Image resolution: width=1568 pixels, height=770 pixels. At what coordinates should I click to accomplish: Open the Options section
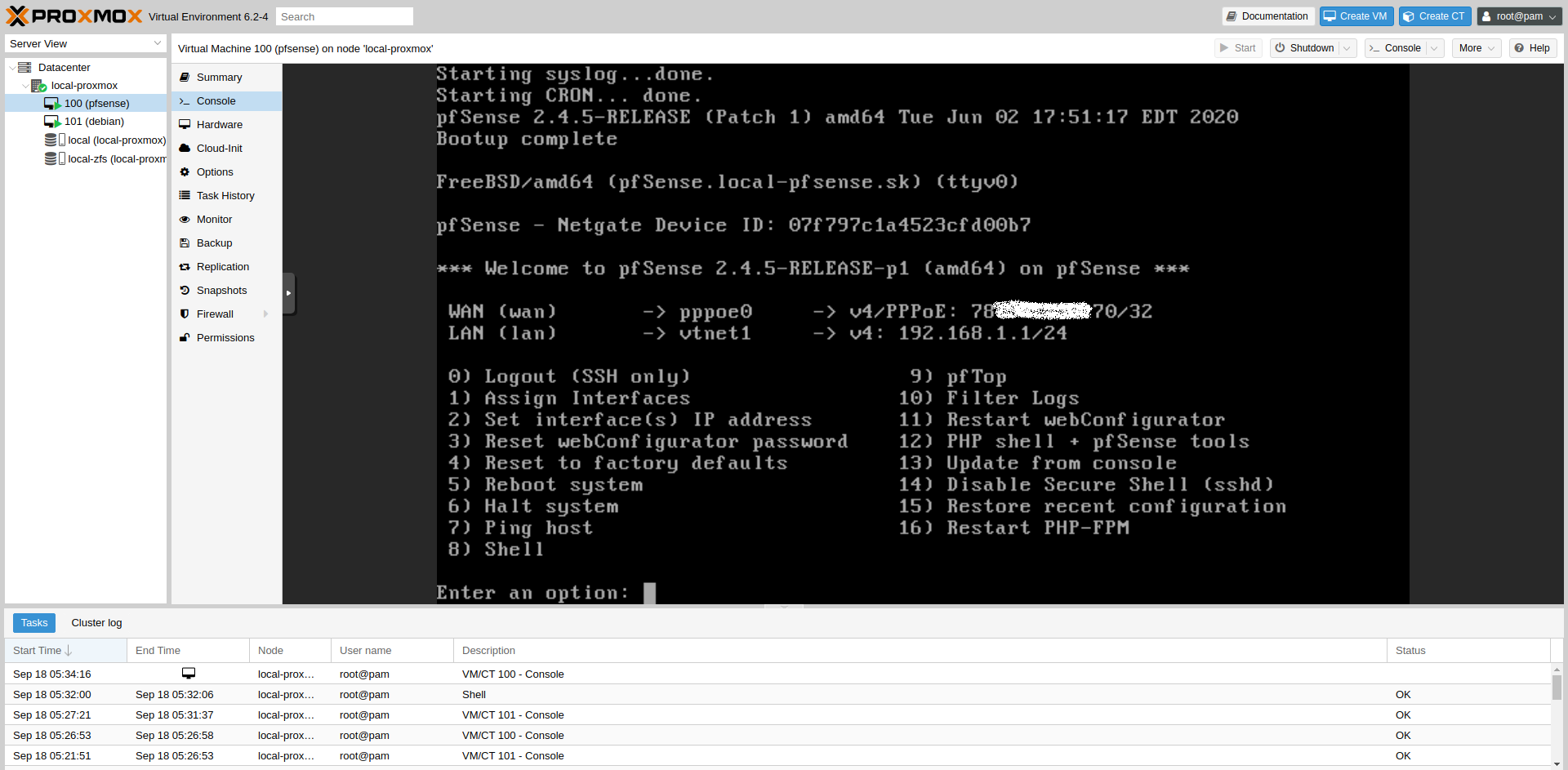(226, 172)
